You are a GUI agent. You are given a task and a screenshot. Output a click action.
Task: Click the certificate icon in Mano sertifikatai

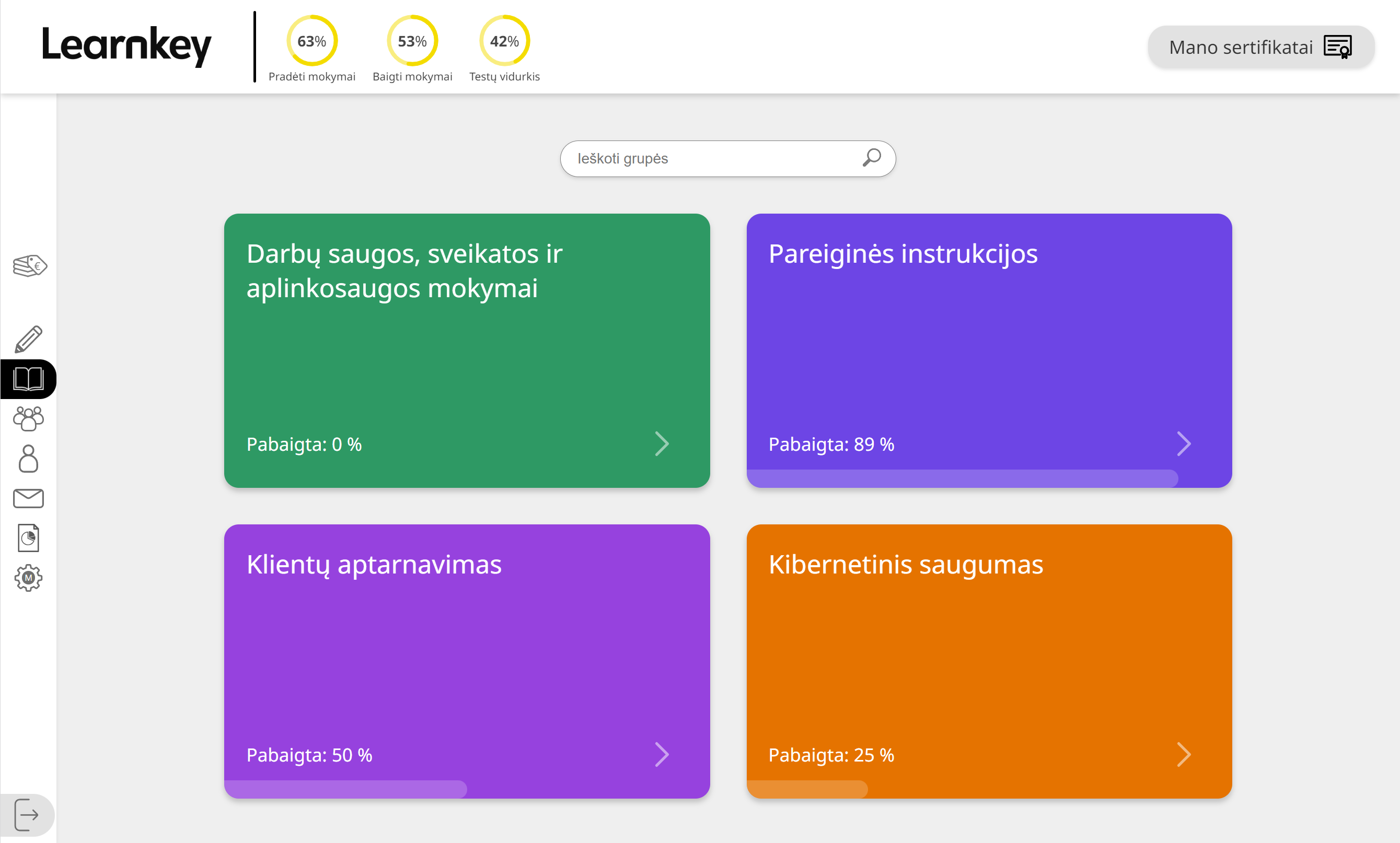(1338, 46)
